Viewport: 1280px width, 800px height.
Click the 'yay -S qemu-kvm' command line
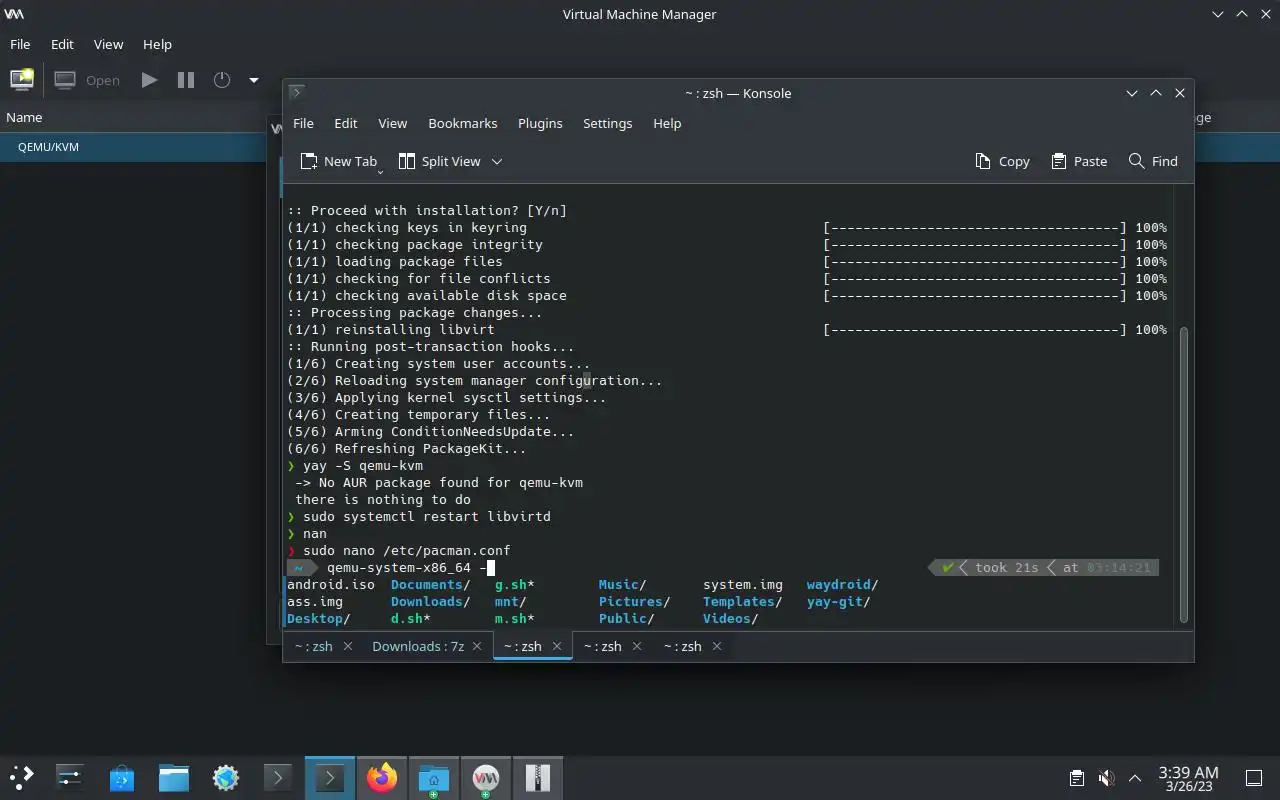coord(363,465)
